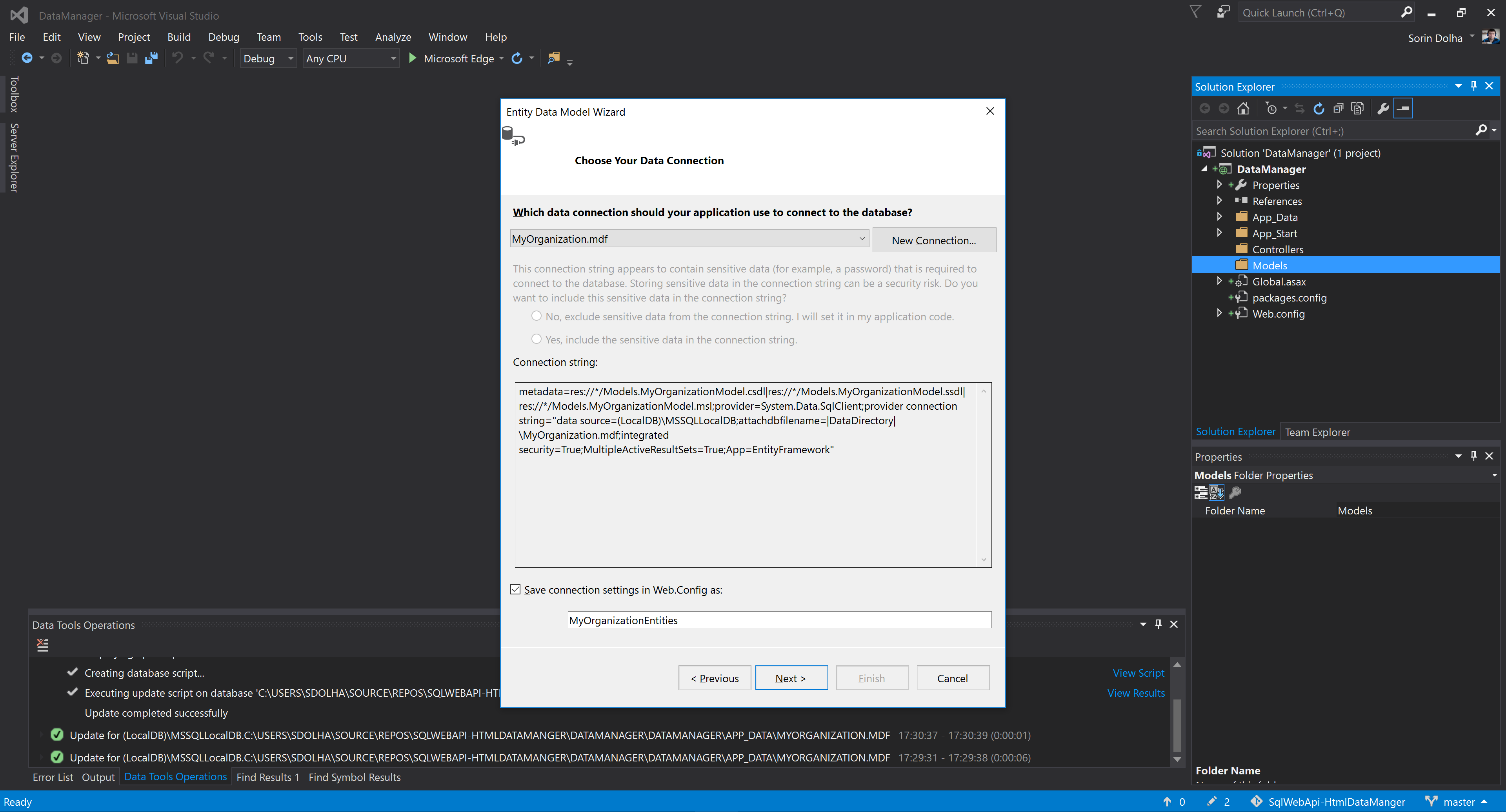
Task: Uncheck Save connection settings in Web.Config
Action: 515,589
